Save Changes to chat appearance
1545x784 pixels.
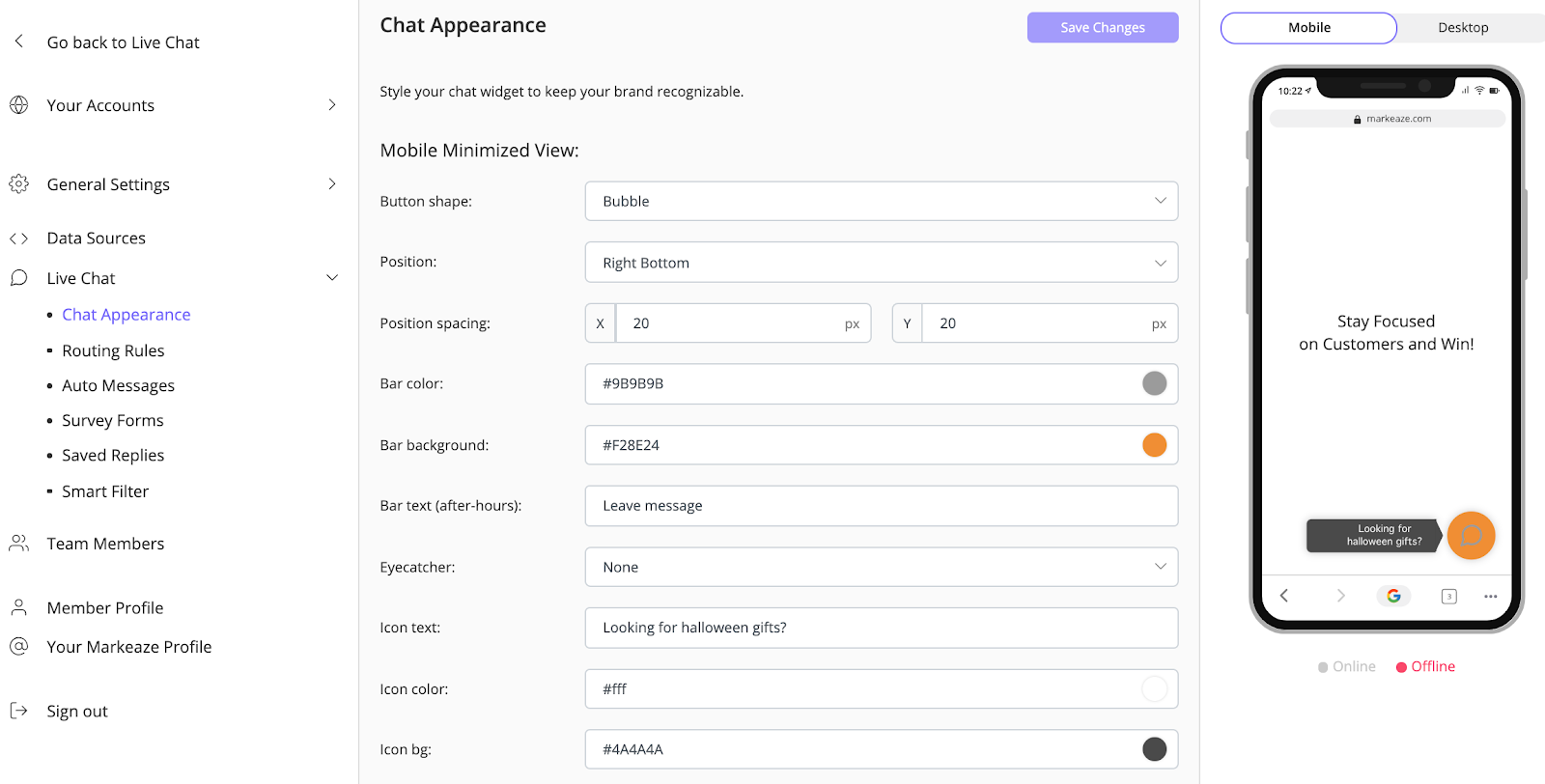[x=1102, y=28]
